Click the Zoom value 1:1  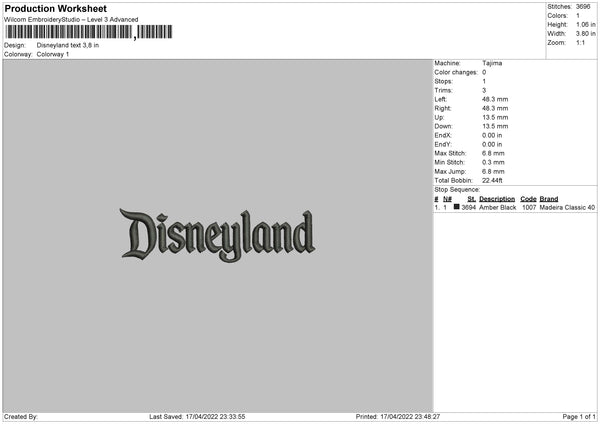[x=580, y=42]
